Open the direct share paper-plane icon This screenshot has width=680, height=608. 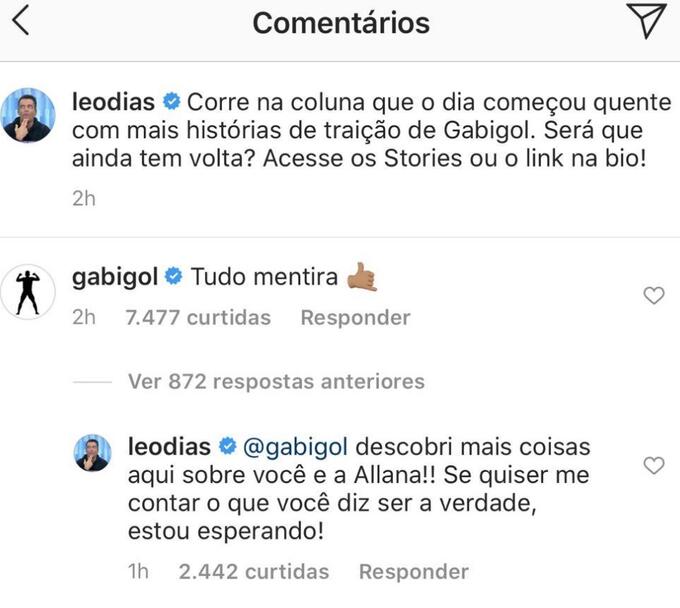[646, 22]
